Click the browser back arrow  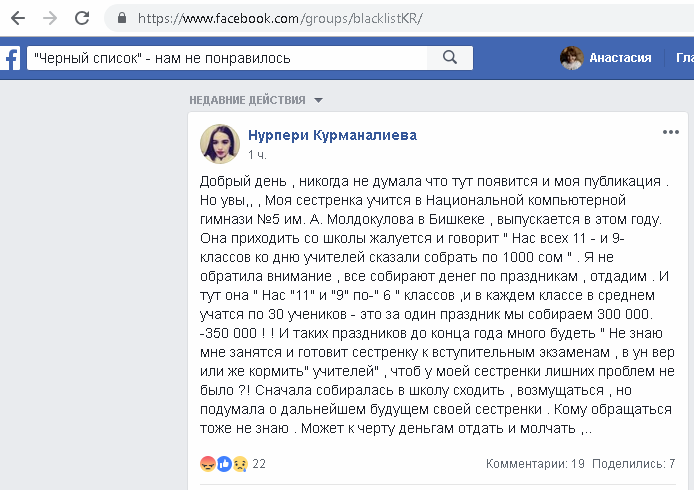tap(18, 18)
